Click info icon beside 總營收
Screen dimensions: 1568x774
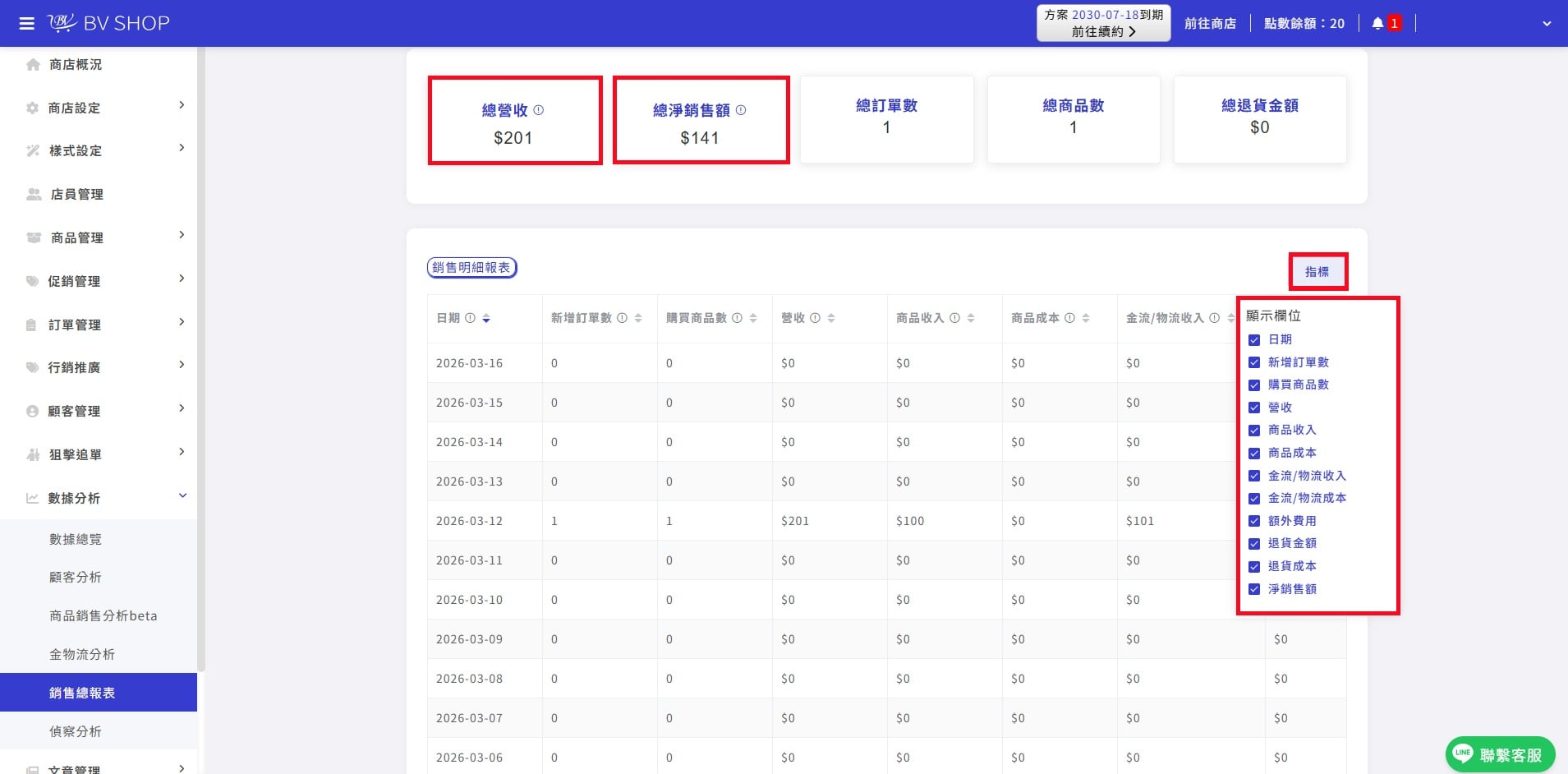[x=539, y=110]
